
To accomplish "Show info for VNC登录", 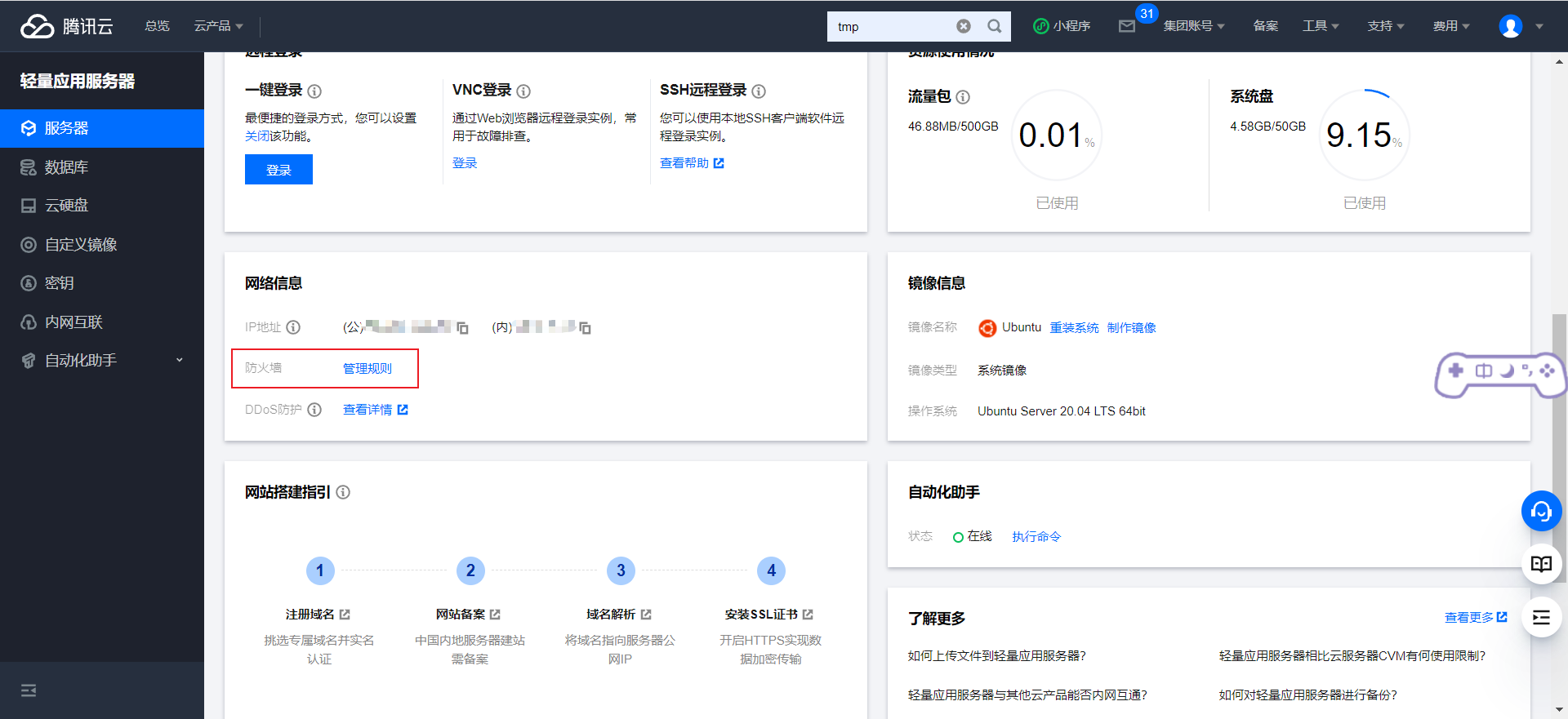I will [x=523, y=91].
